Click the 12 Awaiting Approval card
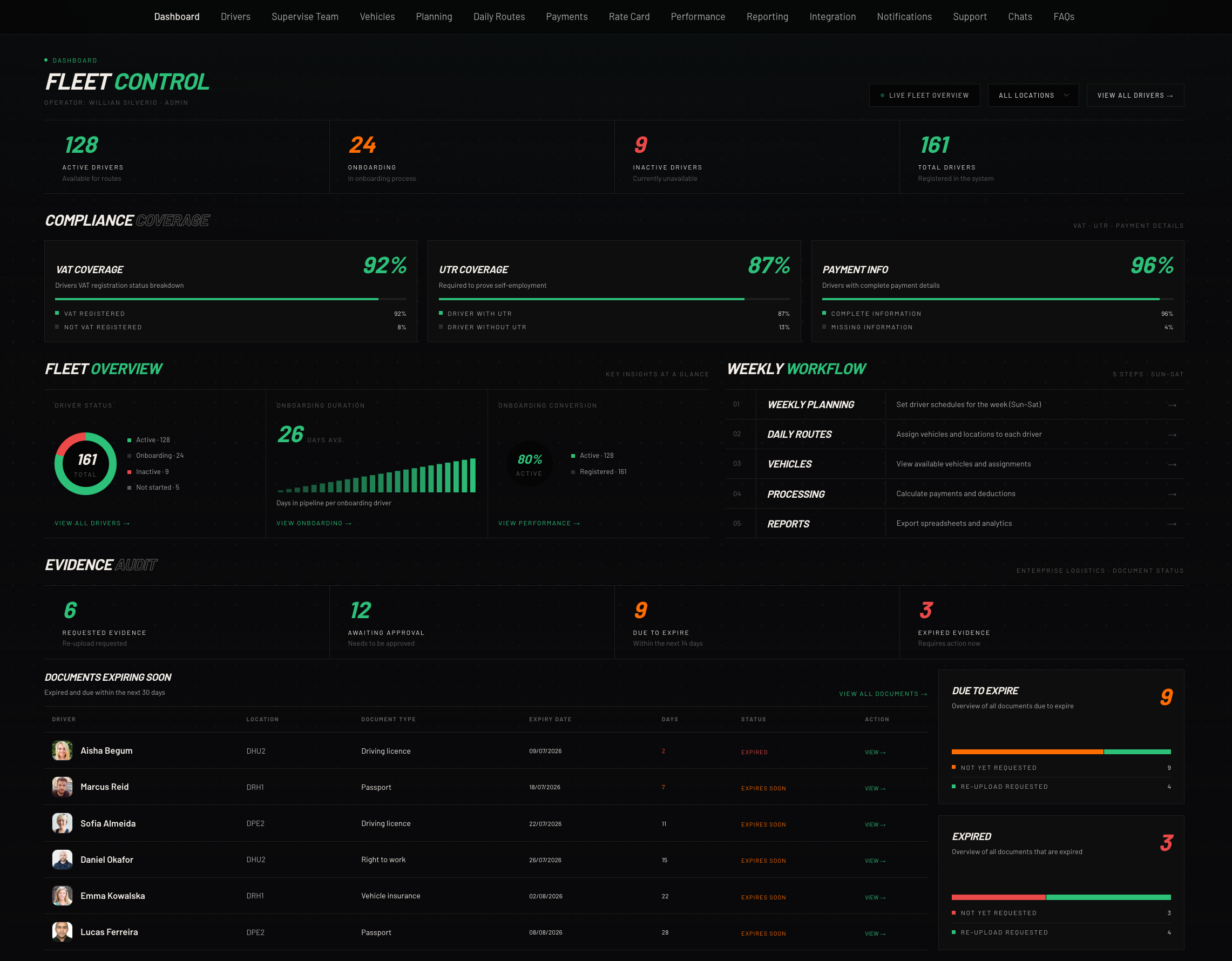1232x961 pixels. point(472,622)
